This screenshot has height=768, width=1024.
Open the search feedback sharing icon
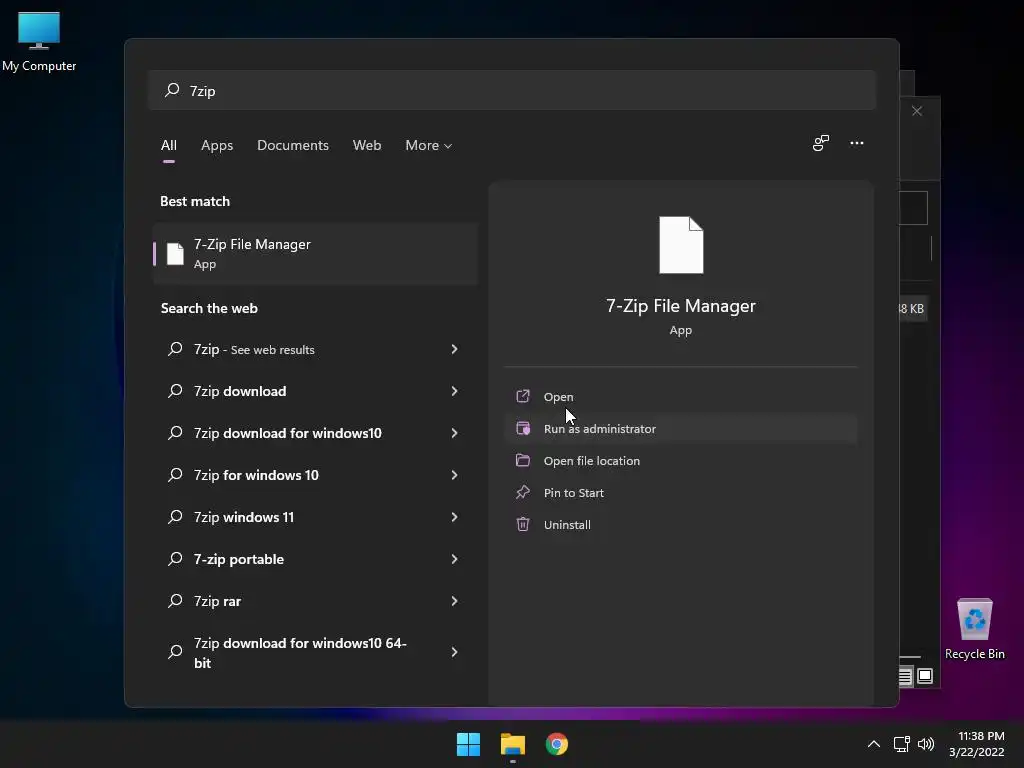coord(820,143)
